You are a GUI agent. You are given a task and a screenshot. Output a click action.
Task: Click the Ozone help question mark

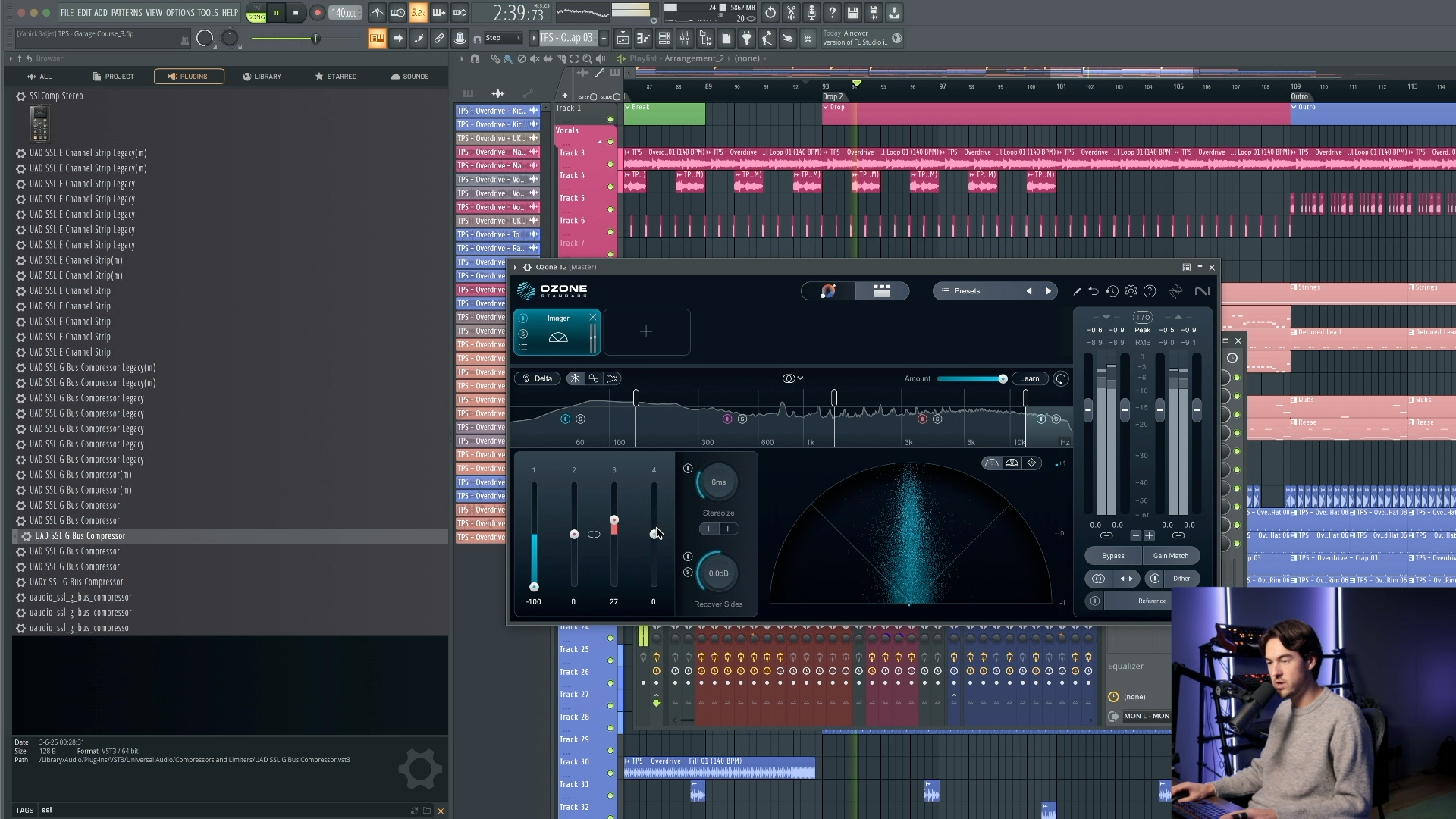(x=1150, y=291)
